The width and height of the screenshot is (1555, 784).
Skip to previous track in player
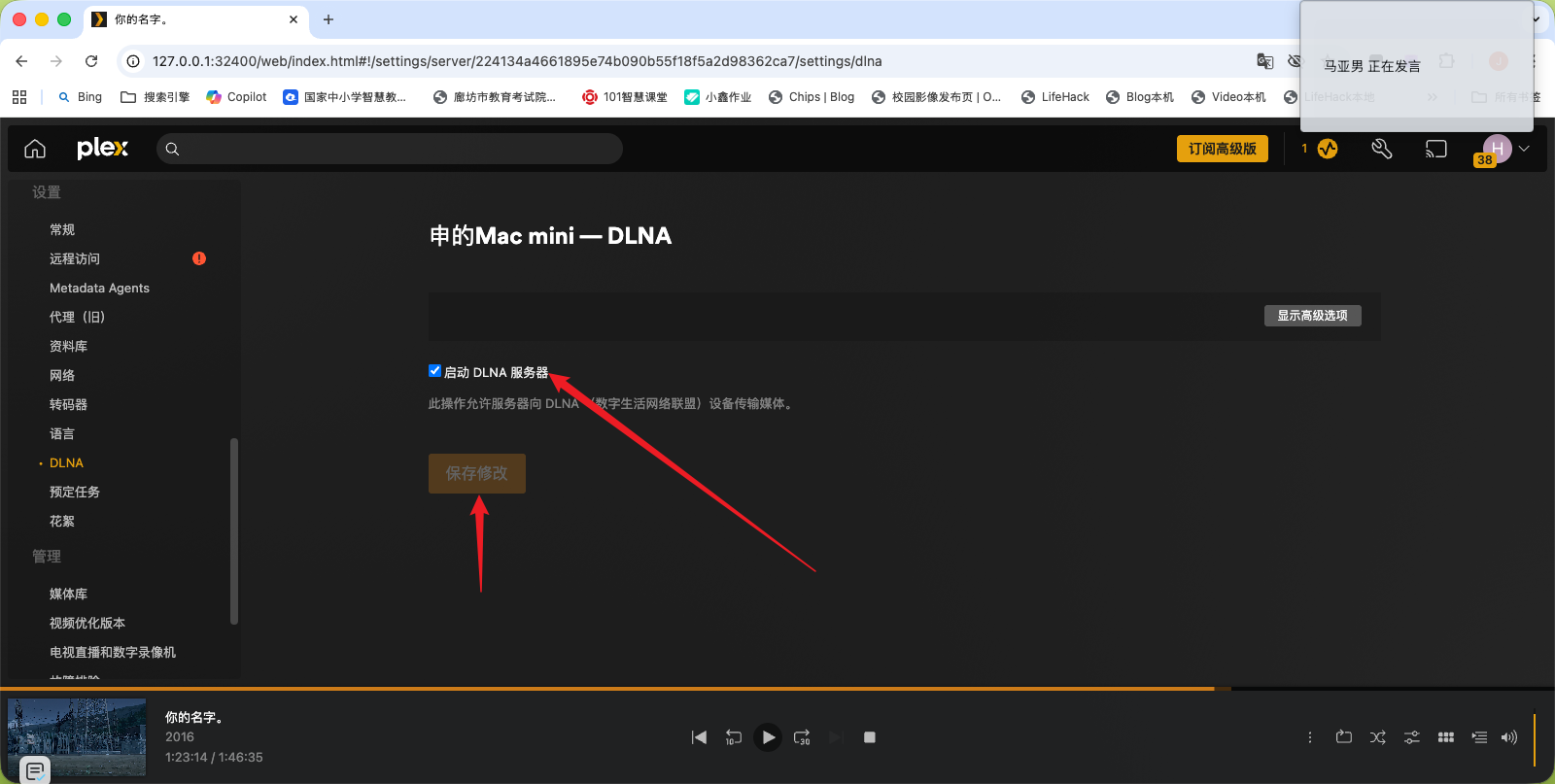(699, 737)
